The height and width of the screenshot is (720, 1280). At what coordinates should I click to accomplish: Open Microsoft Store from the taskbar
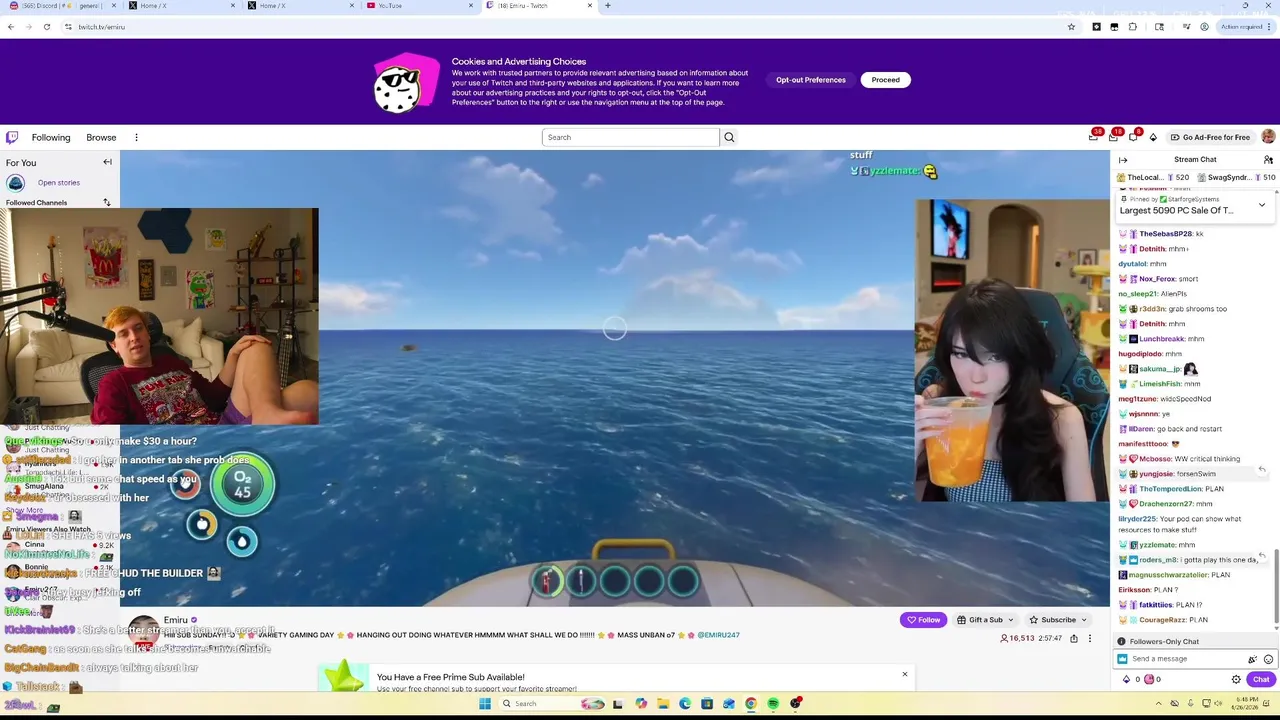click(x=707, y=704)
